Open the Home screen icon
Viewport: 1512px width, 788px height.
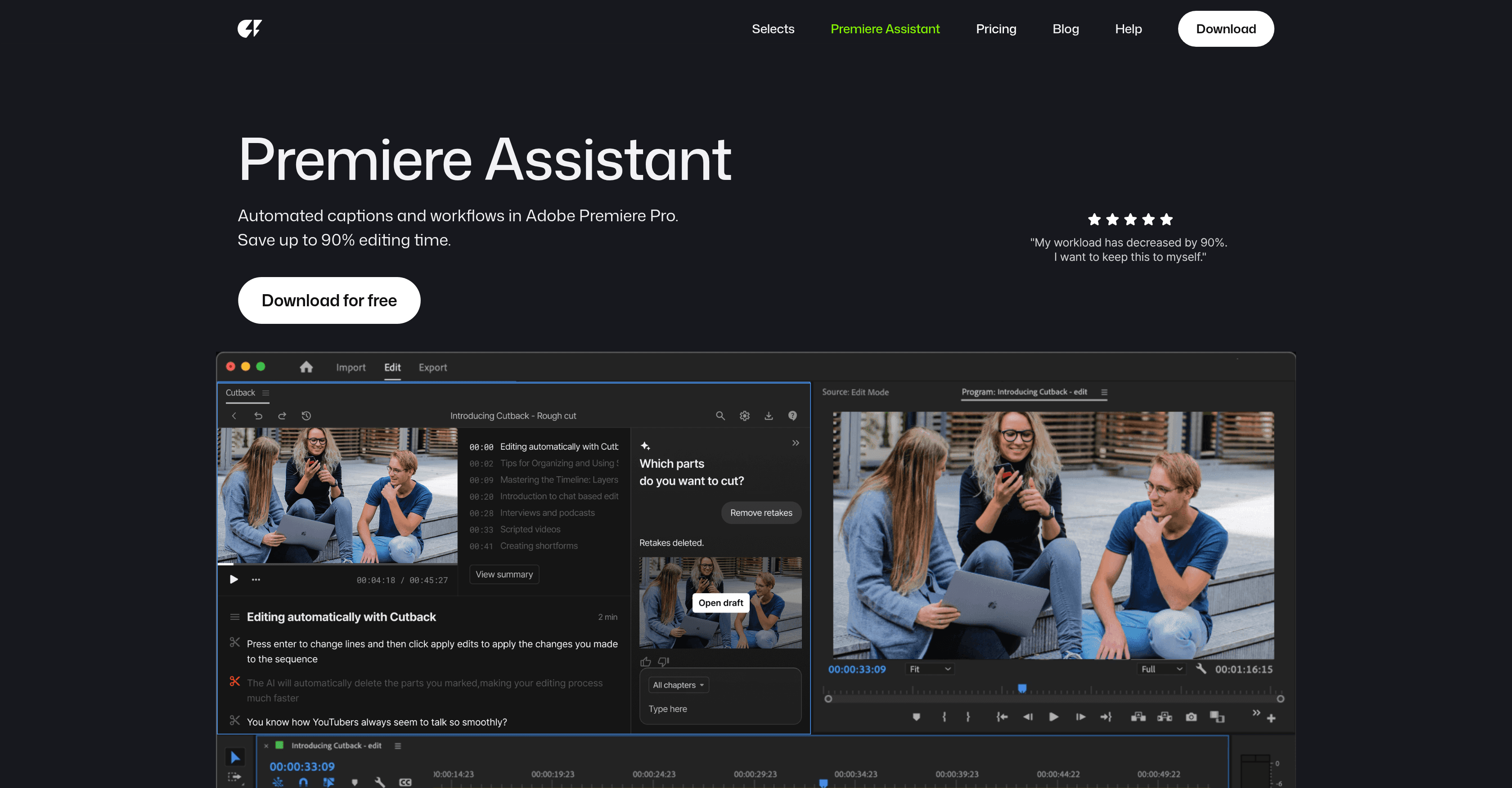pyautogui.click(x=306, y=367)
